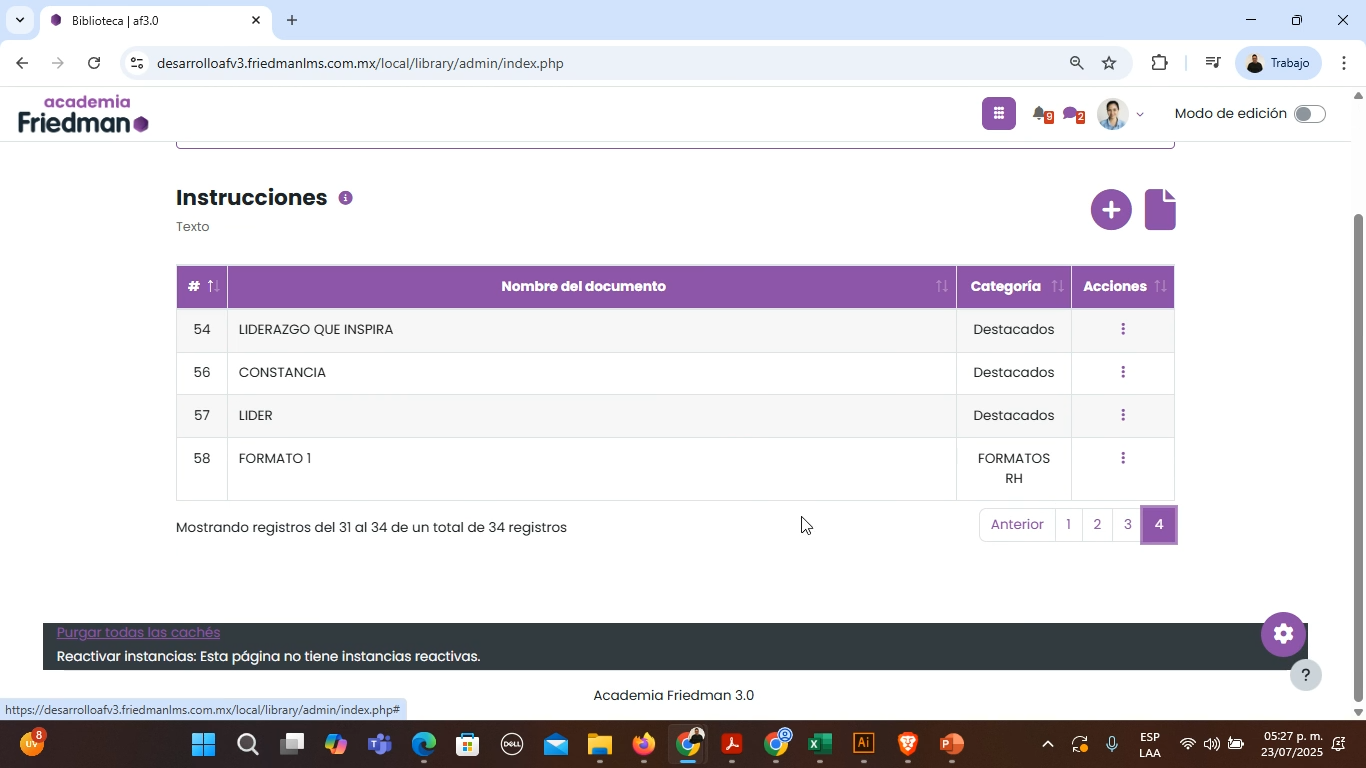
Task: Sort by Acciones column
Action: [1123, 287]
